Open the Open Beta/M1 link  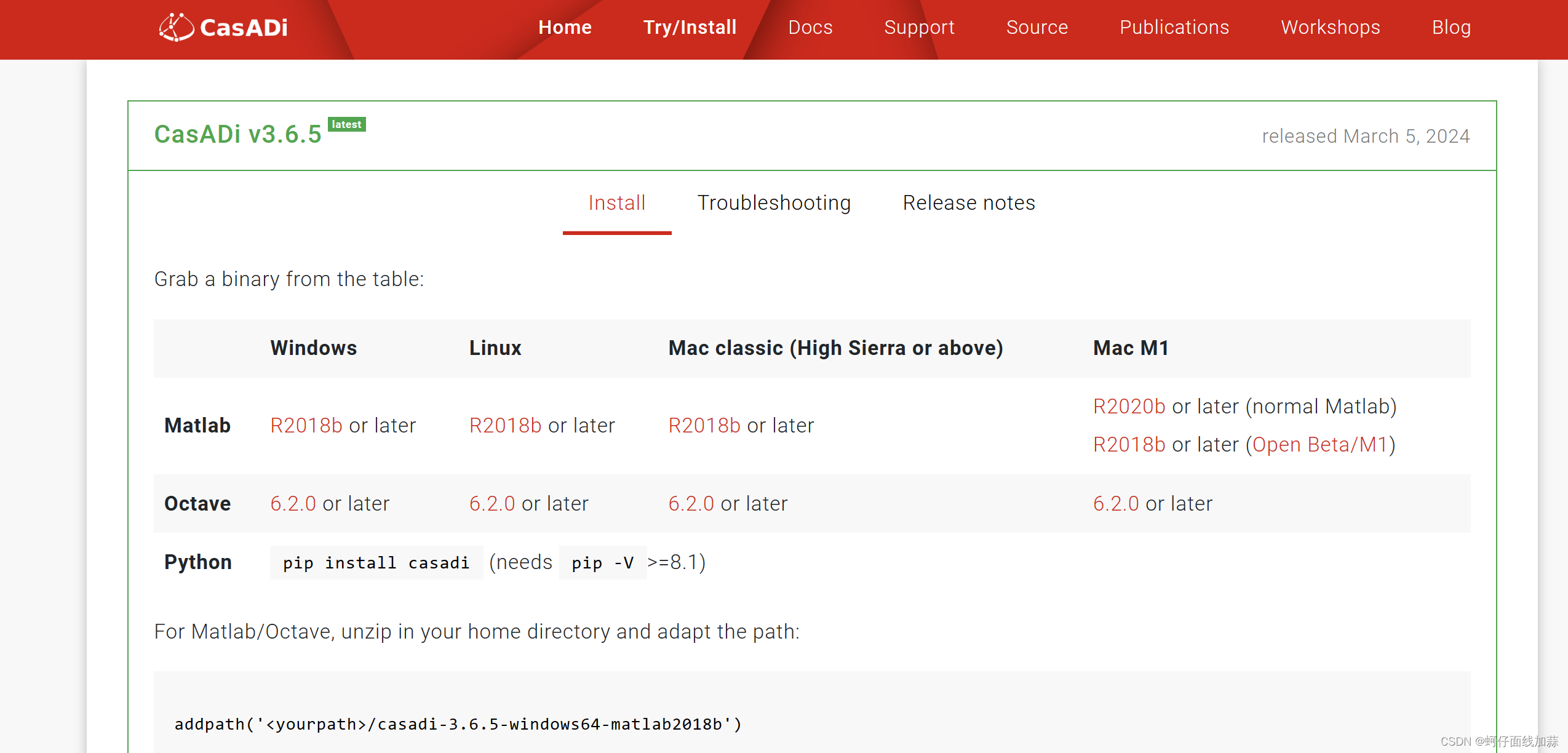point(1320,445)
